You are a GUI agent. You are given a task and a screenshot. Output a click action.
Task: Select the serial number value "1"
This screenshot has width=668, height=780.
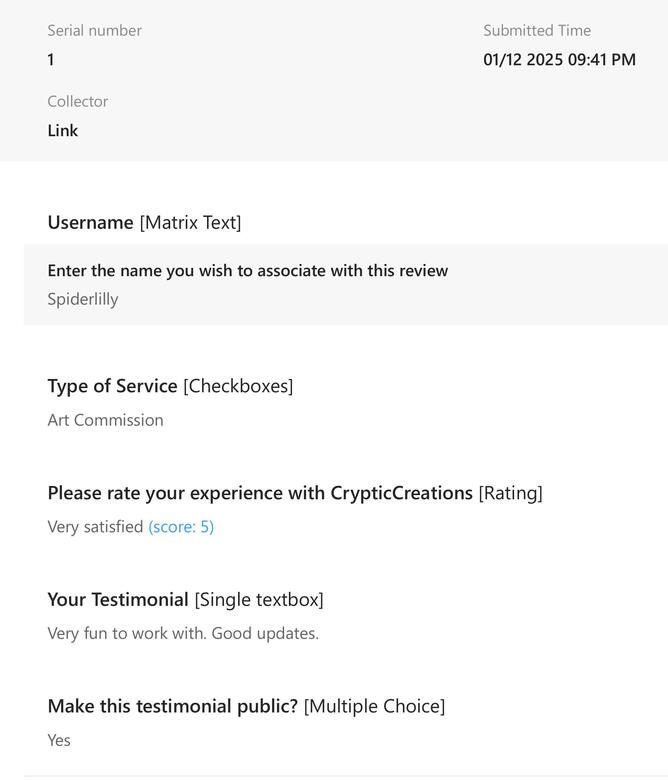pyautogui.click(x=51, y=60)
